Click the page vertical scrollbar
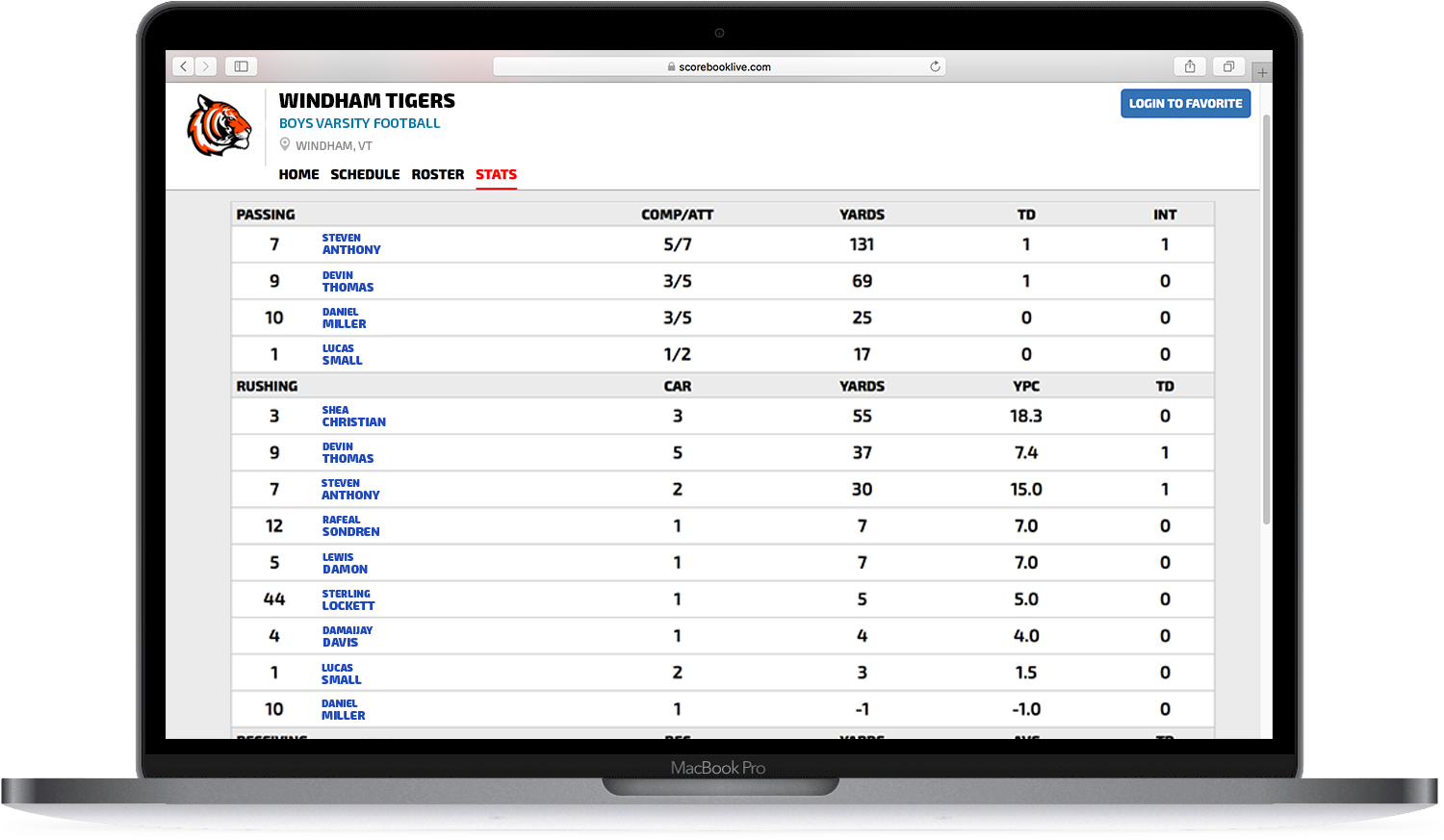Image resolution: width=1444 pixels, height=840 pixels. coord(1266,318)
